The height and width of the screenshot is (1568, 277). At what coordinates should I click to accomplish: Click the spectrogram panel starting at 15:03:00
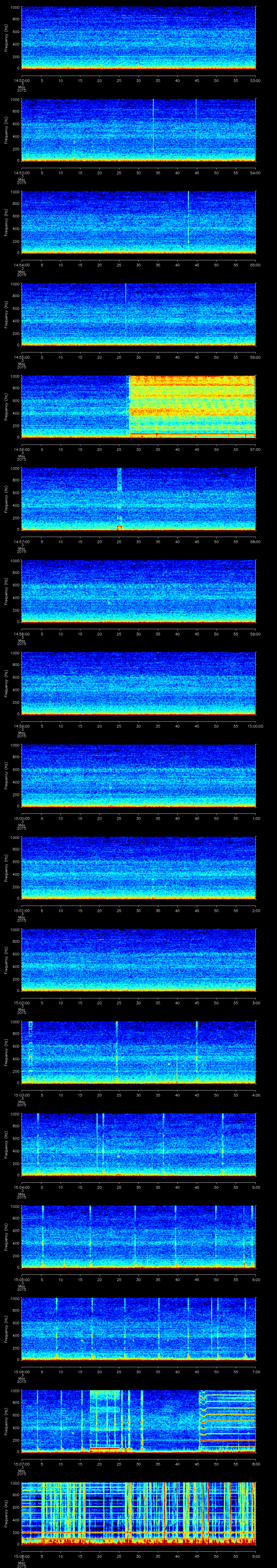point(139,1052)
